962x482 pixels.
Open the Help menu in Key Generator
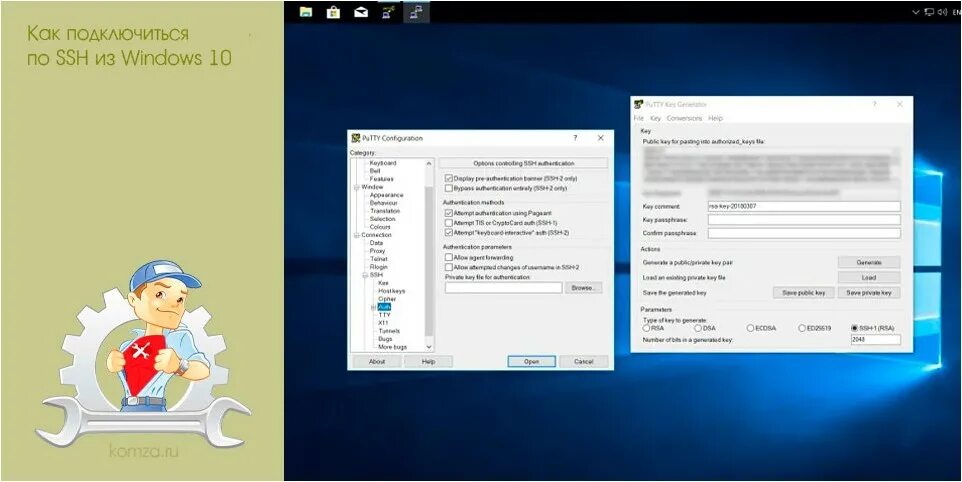[715, 118]
